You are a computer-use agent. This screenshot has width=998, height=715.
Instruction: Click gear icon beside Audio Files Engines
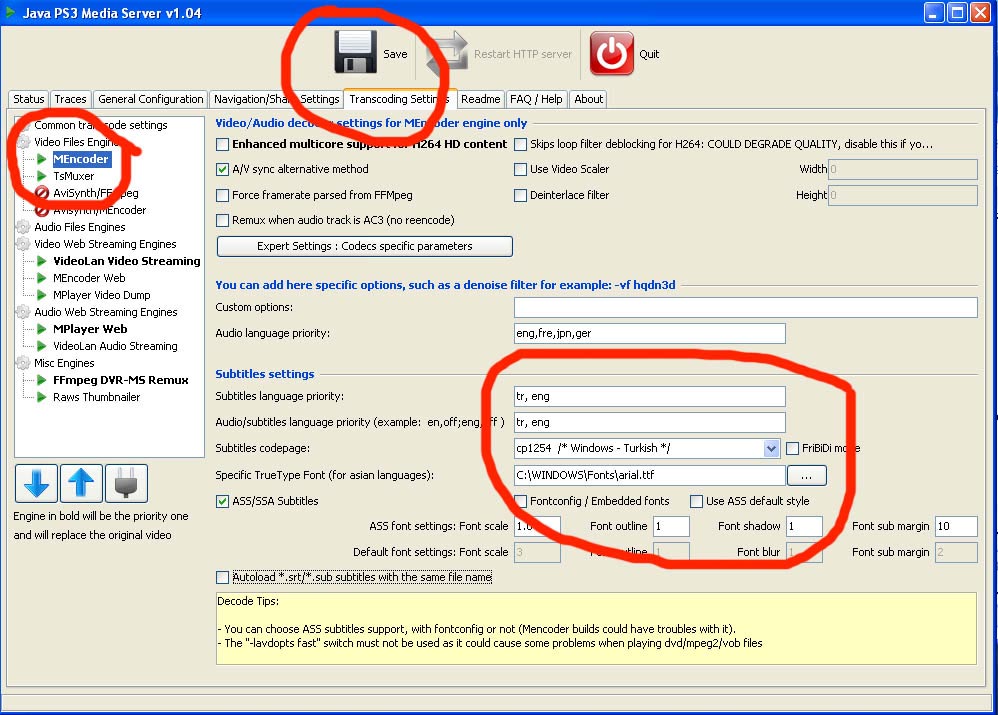(x=24, y=227)
